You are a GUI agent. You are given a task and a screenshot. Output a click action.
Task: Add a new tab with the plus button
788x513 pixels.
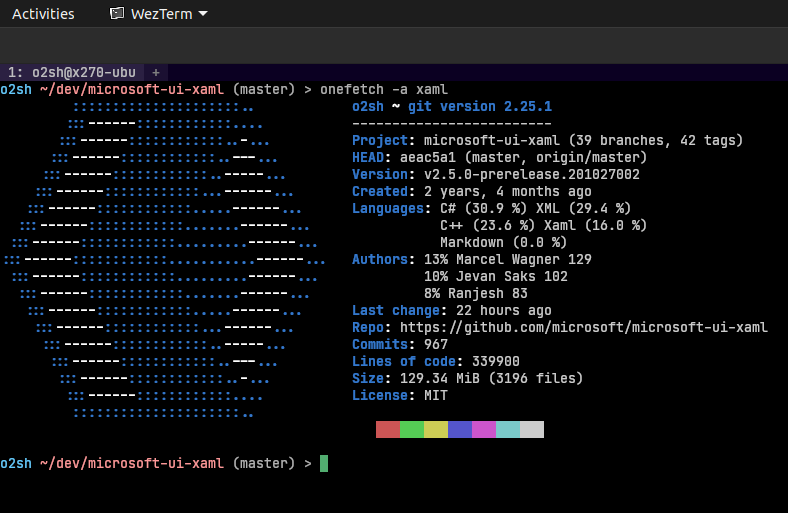(156, 72)
